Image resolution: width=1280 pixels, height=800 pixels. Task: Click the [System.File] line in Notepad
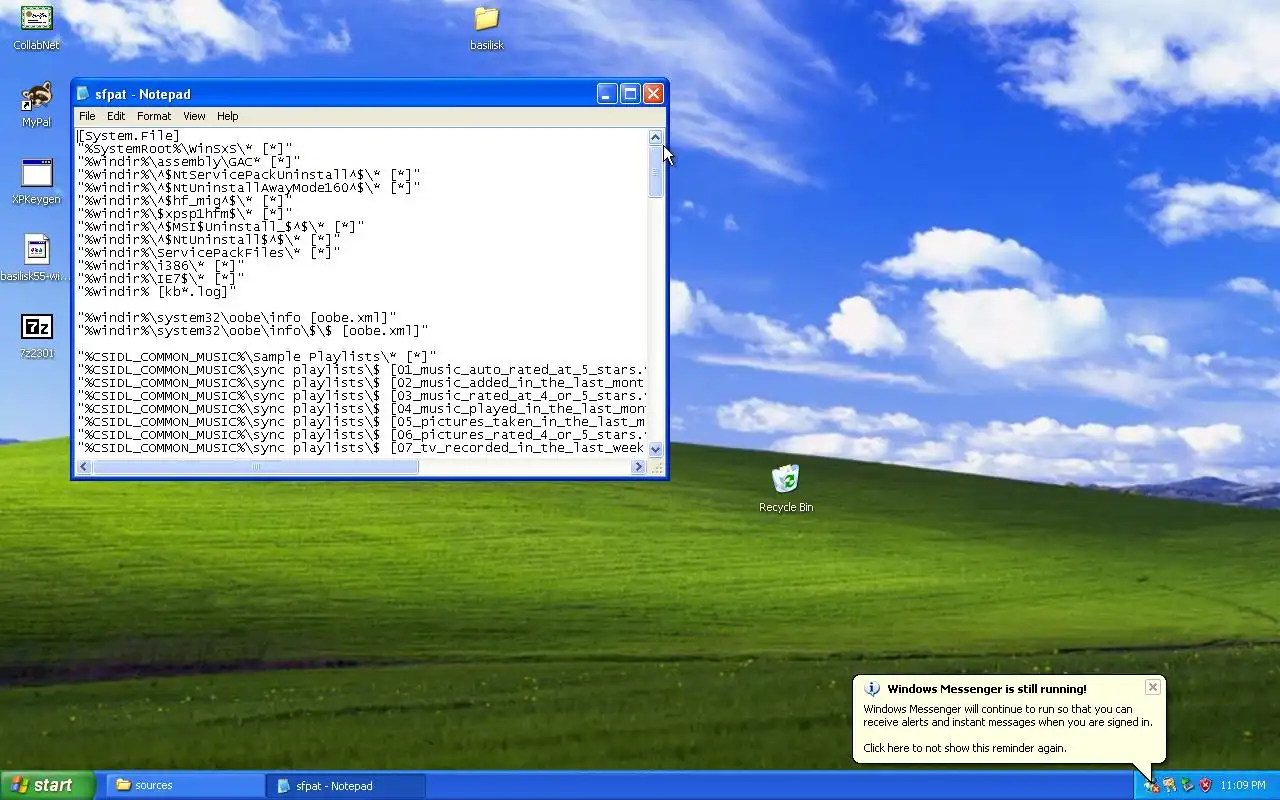[129, 136]
